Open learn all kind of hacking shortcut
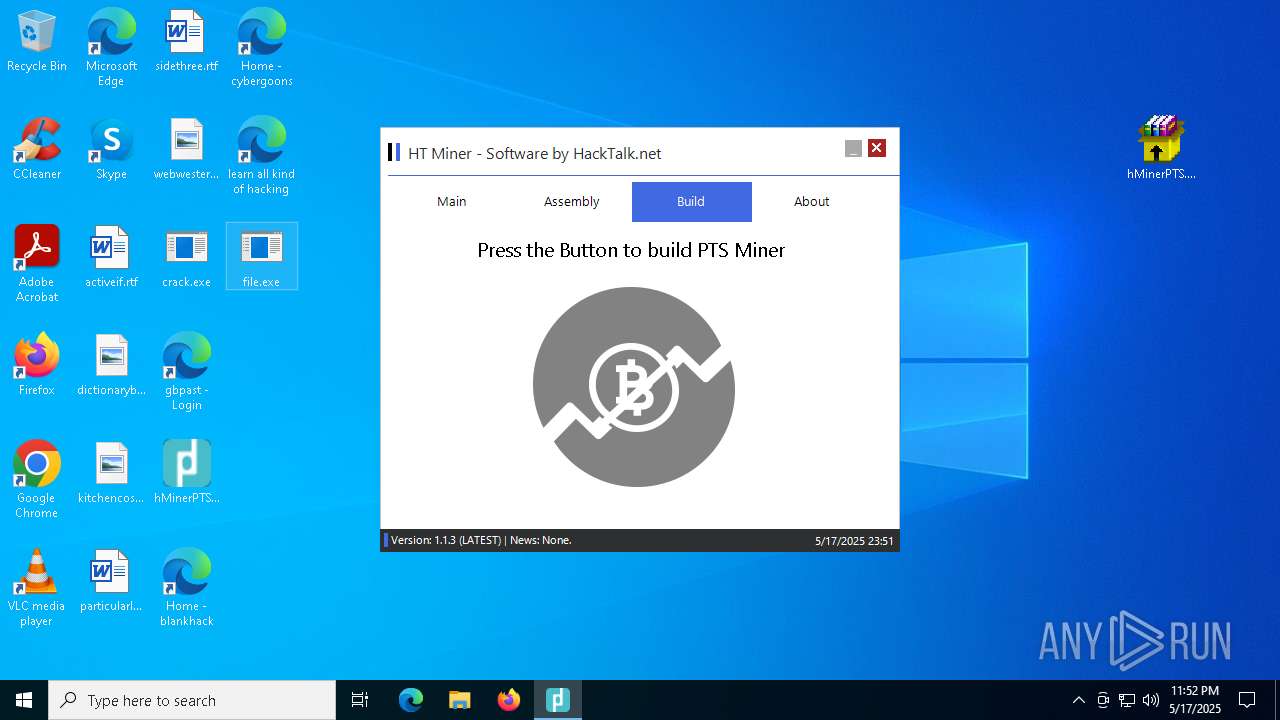This screenshot has height=720, width=1280. [262, 155]
